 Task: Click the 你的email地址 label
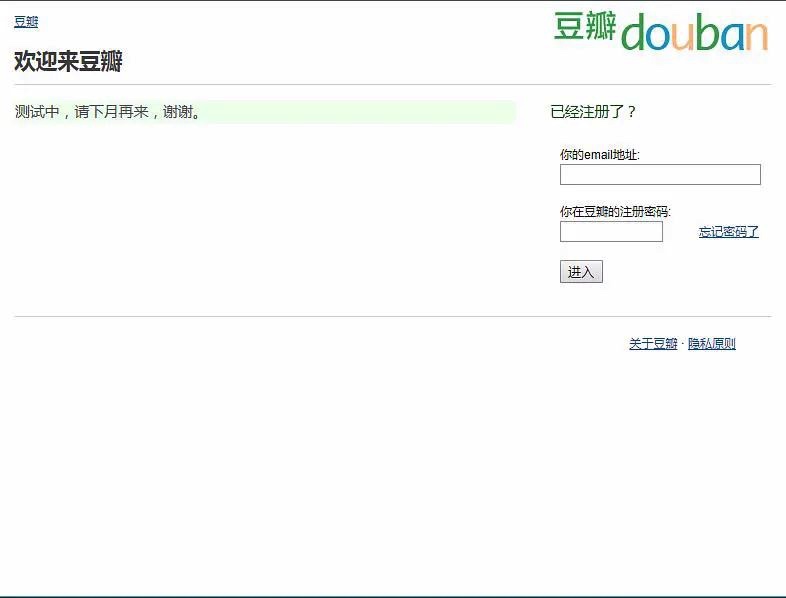click(600, 154)
